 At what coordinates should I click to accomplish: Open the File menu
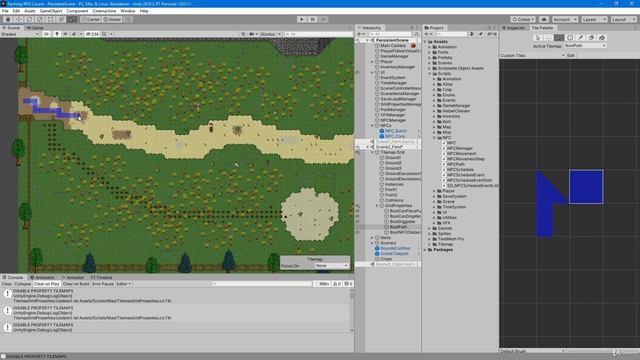[5, 11]
